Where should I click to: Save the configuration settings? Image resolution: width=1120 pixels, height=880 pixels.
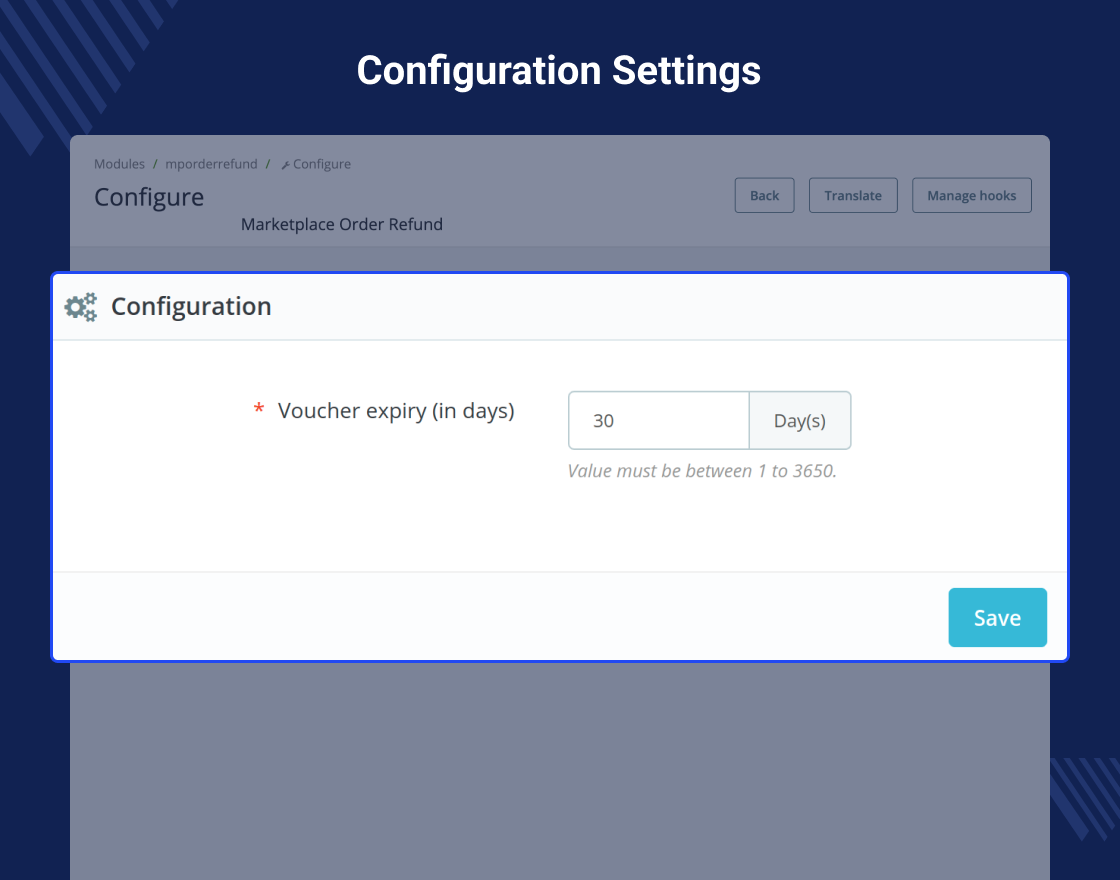pyautogui.click(x=997, y=617)
